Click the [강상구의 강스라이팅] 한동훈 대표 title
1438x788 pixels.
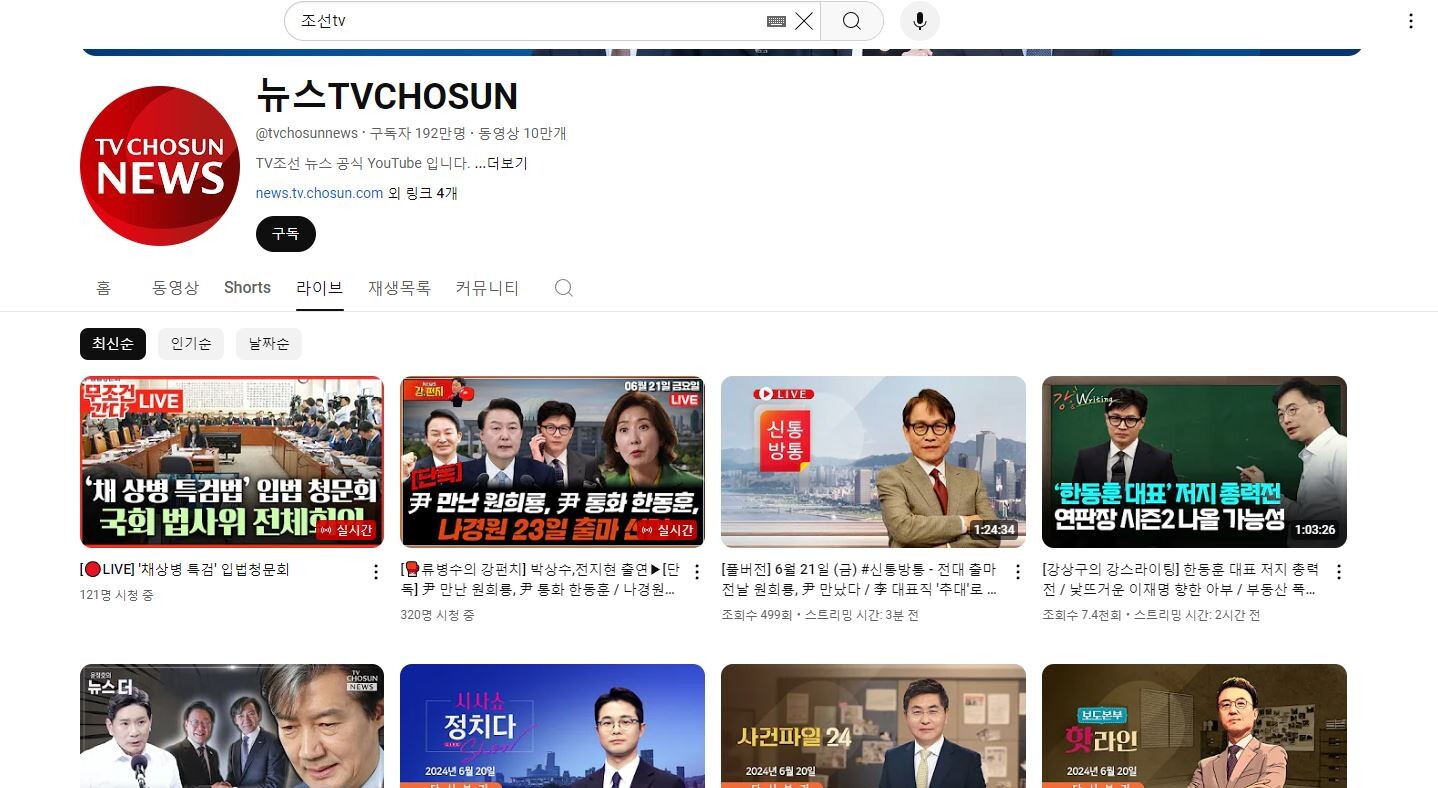point(1180,580)
